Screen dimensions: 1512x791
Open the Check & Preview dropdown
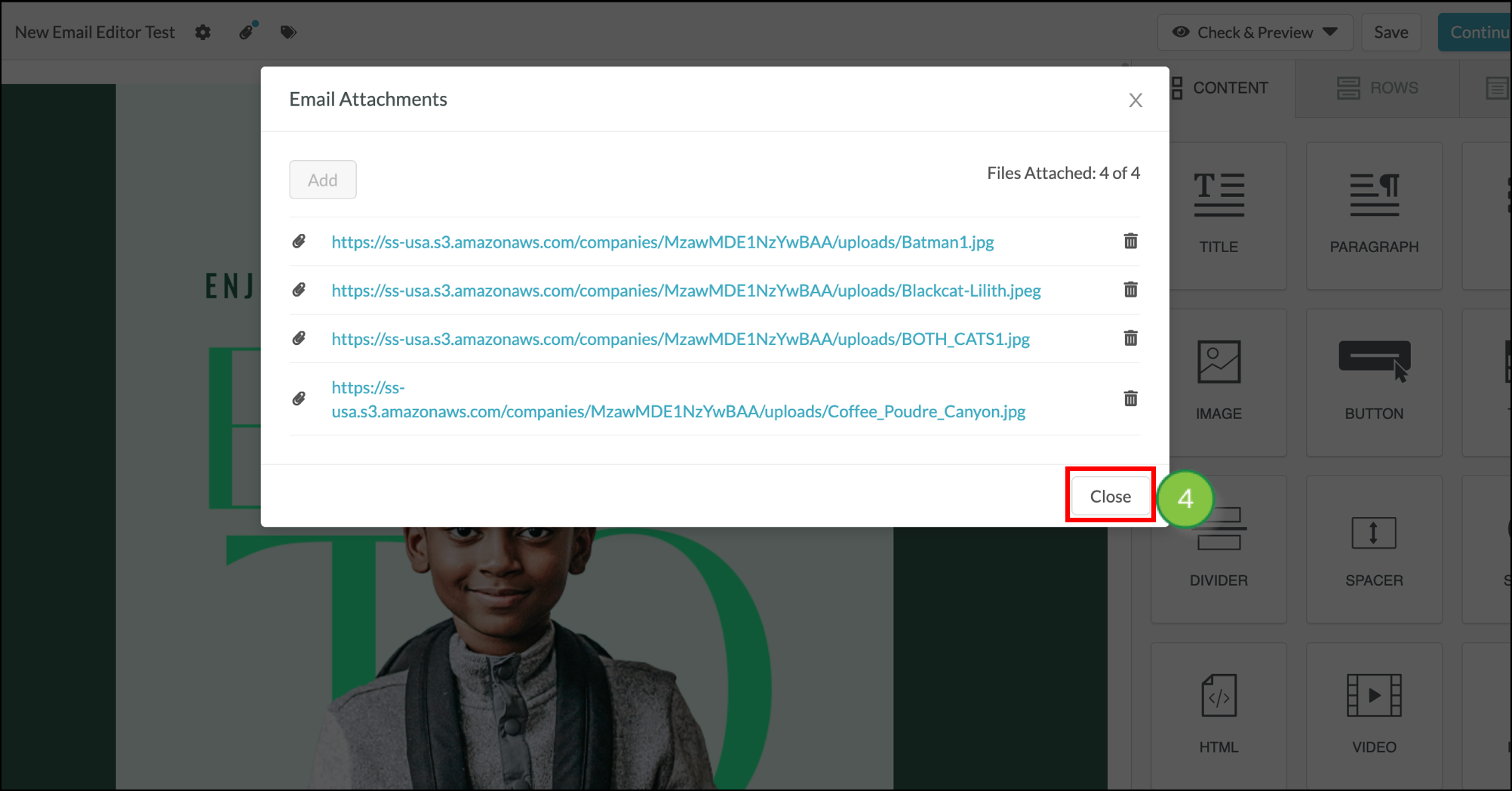click(1255, 32)
